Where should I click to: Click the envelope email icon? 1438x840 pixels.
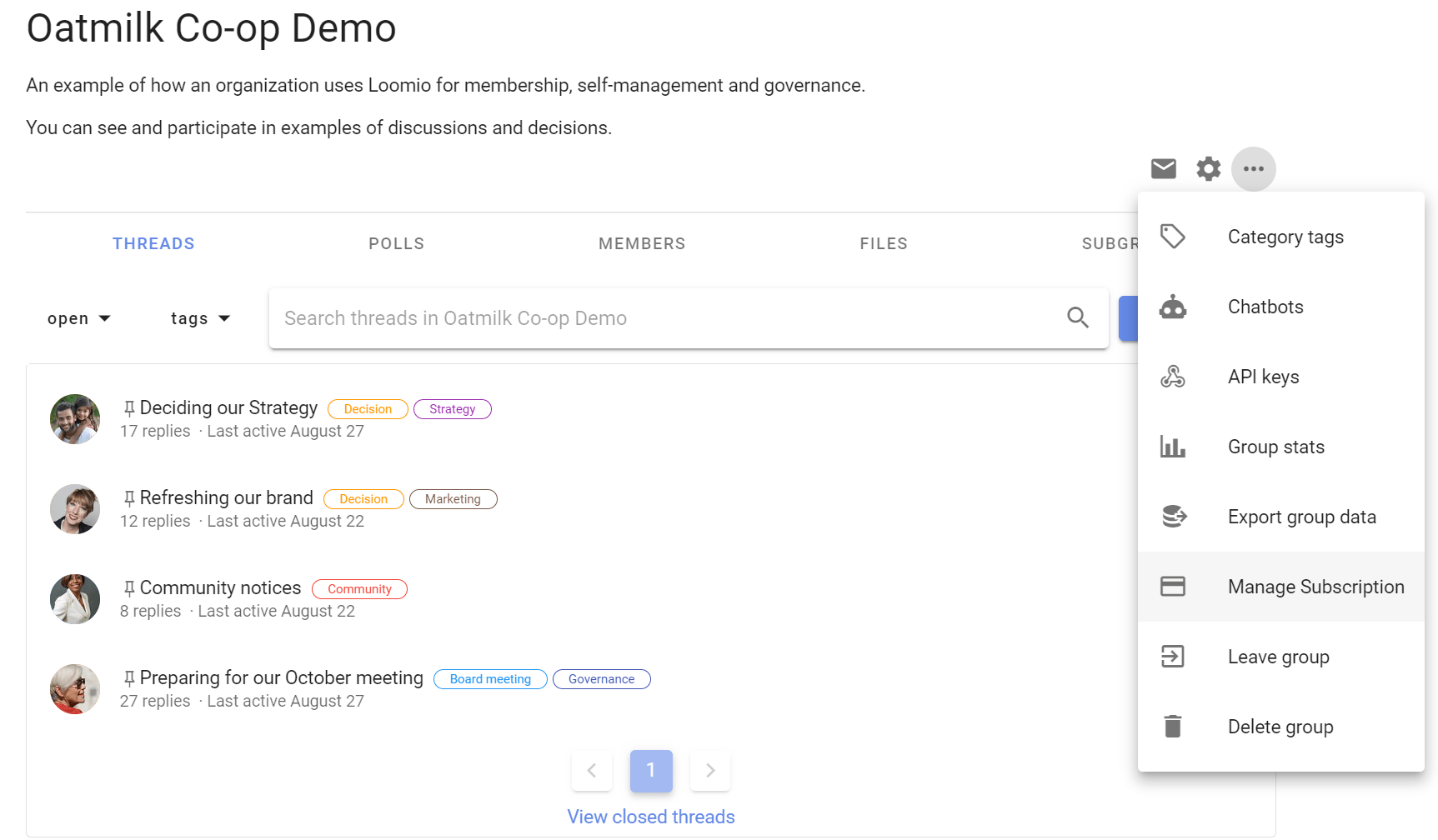coord(1163,169)
